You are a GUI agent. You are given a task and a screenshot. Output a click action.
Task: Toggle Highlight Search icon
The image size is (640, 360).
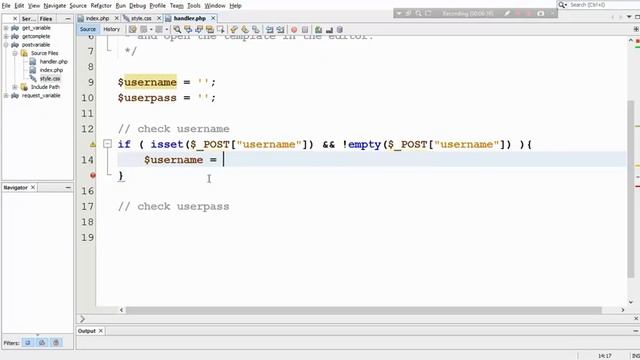click(210, 29)
